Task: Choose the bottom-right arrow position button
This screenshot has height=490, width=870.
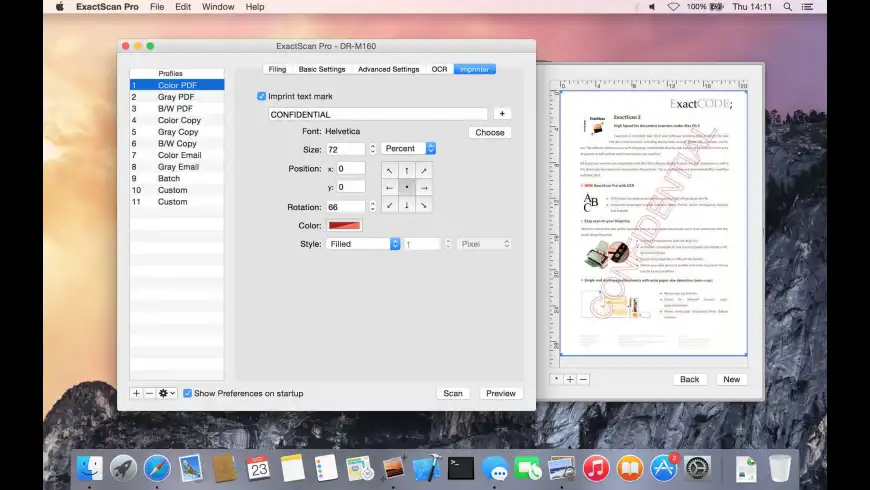Action: pyautogui.click(x=424, y=206)
